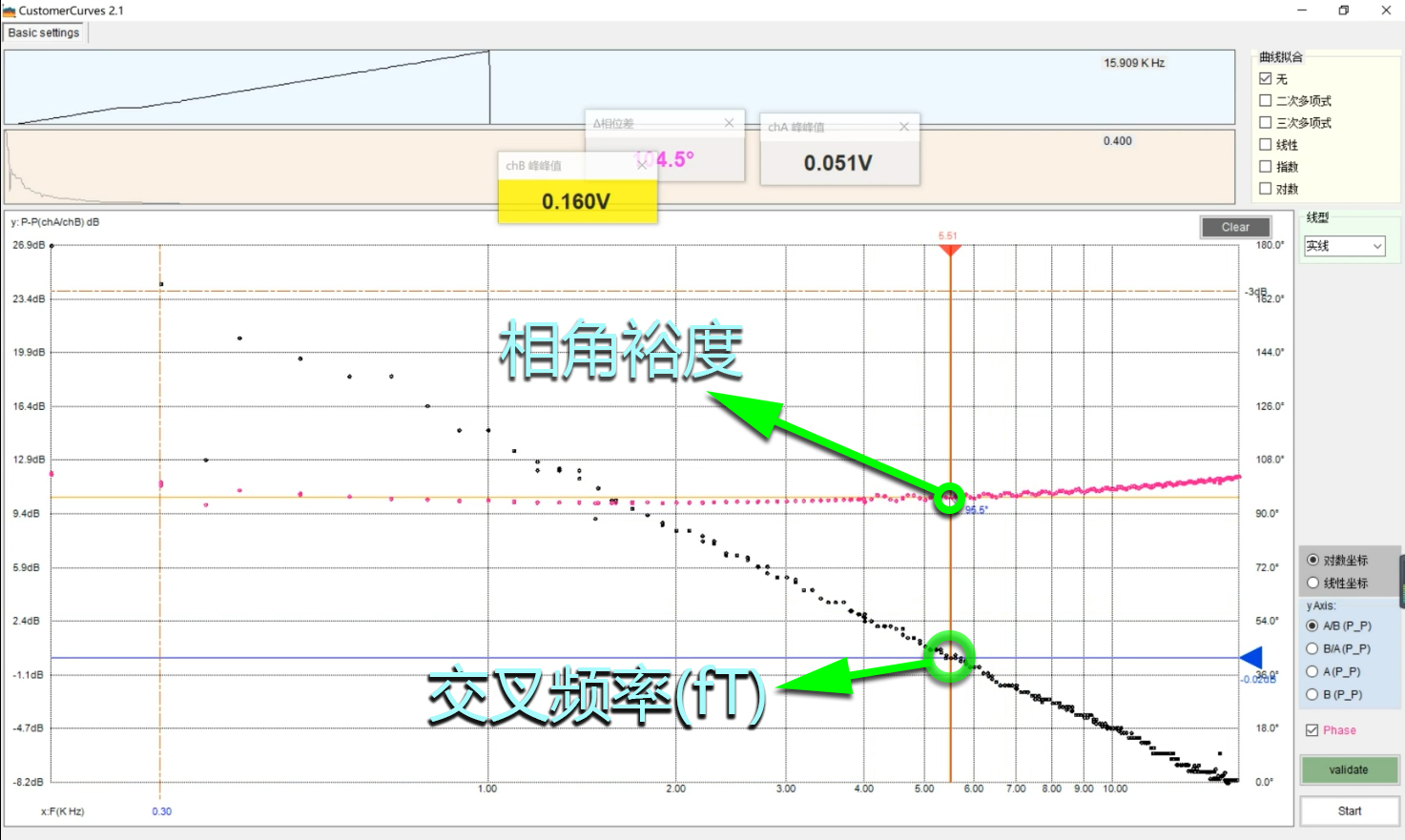
Task: Click the chA 峰峰值 panel title
Action: pyautogui.click(x=796, y=128)
